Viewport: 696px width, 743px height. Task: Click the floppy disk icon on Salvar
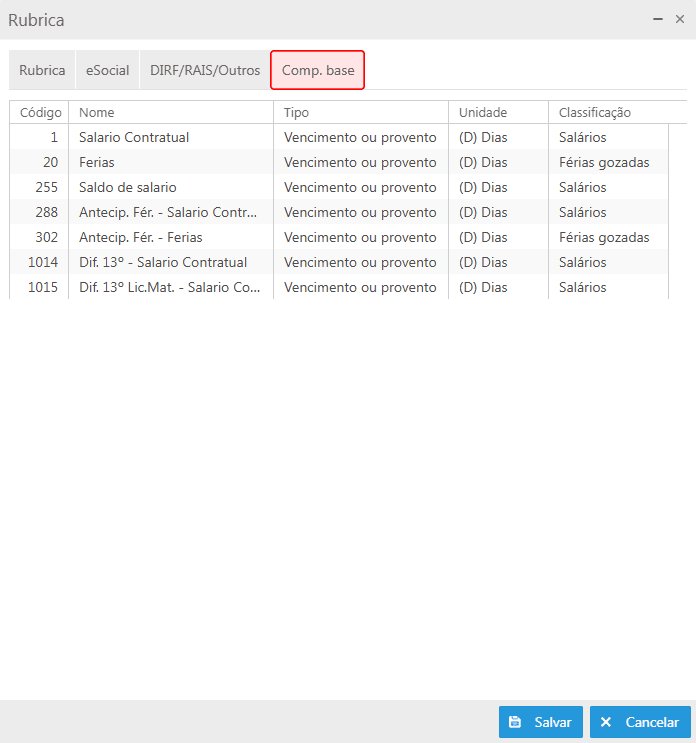click(x=515, y=722)
